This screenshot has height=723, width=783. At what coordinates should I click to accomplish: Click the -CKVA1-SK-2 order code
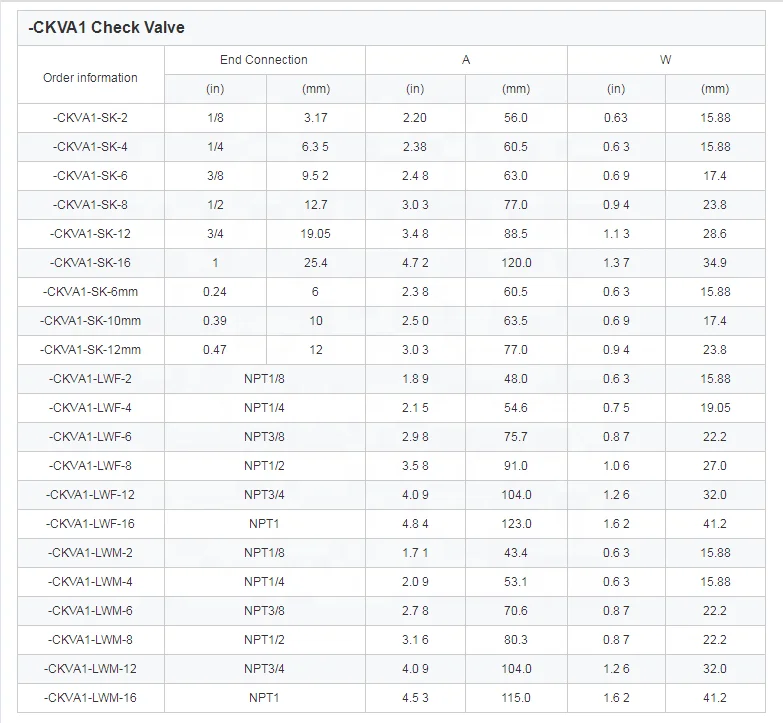(x=90, y=118)
